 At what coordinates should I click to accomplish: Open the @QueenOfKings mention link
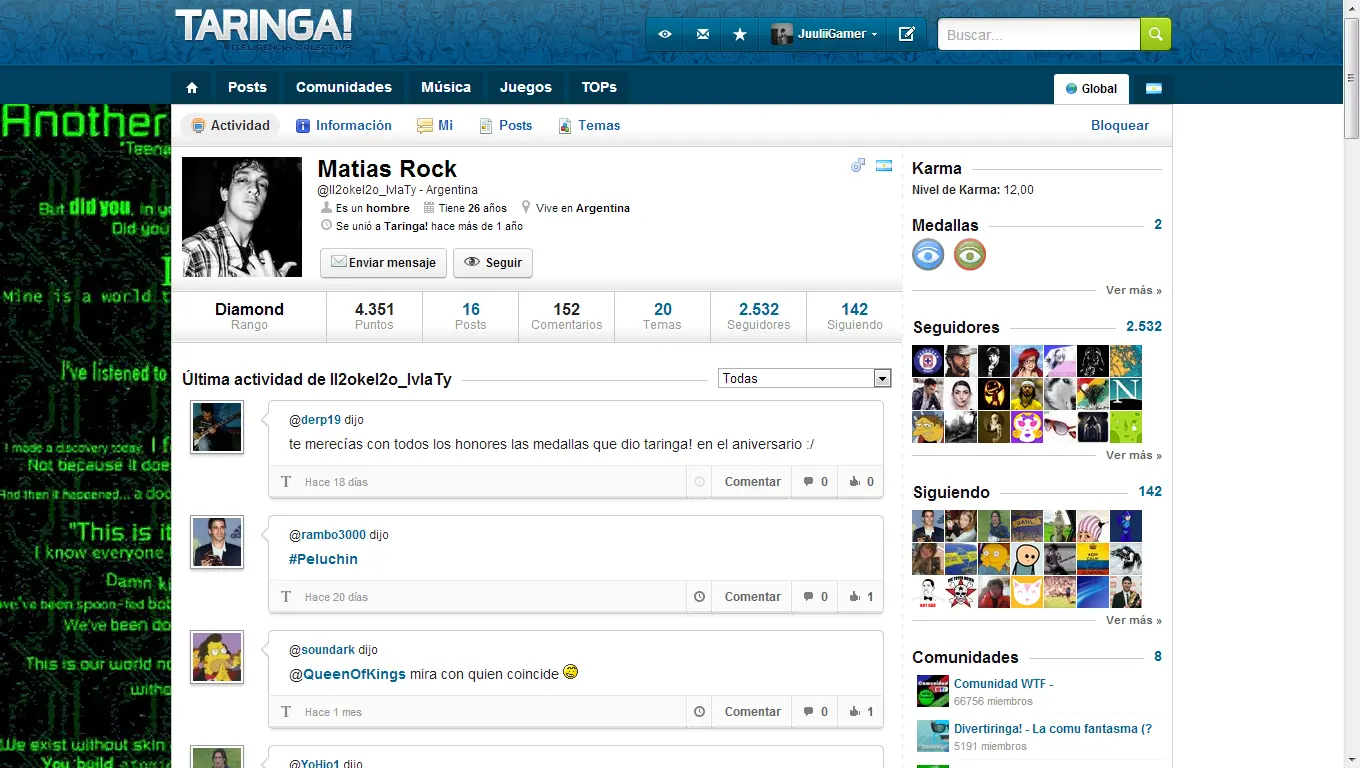click(347, 674)
